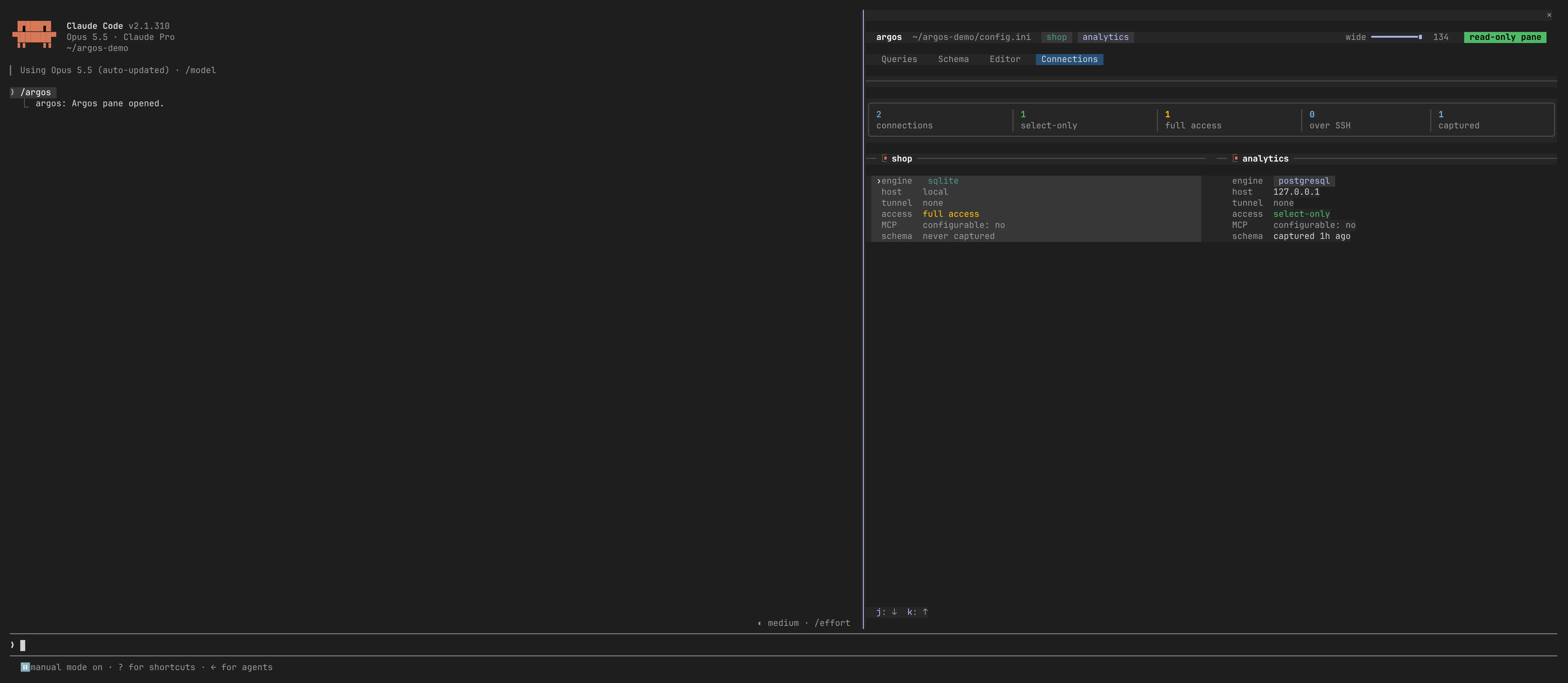Image resolution: width=1568 pixels, height=683 pixels.
Task: Click the 134 width value
Action: point(1440,37)
